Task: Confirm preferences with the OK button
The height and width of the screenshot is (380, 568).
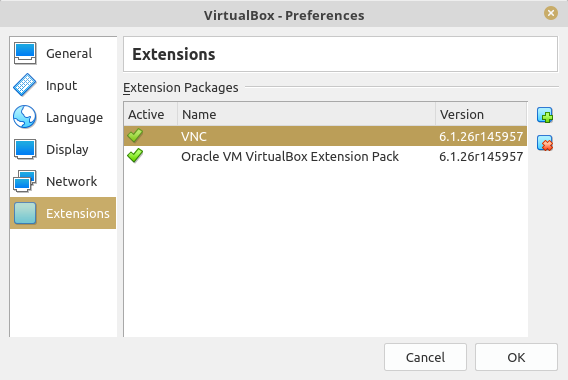Action: (x=516, y=357)
